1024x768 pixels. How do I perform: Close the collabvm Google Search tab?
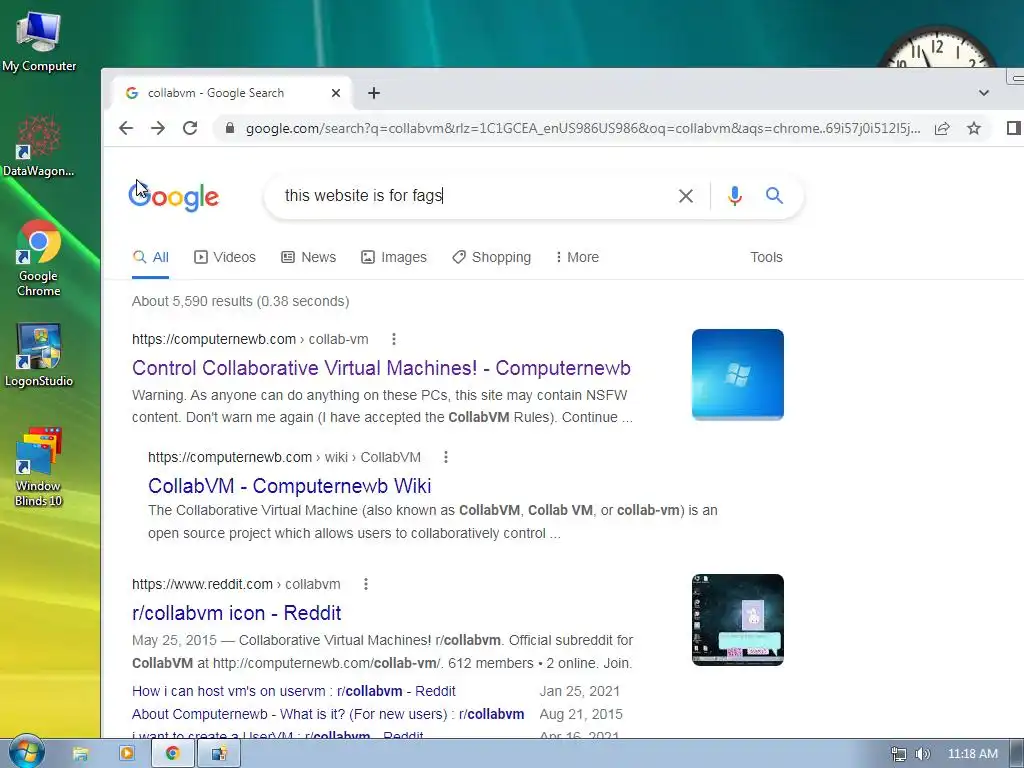(336, 93)
